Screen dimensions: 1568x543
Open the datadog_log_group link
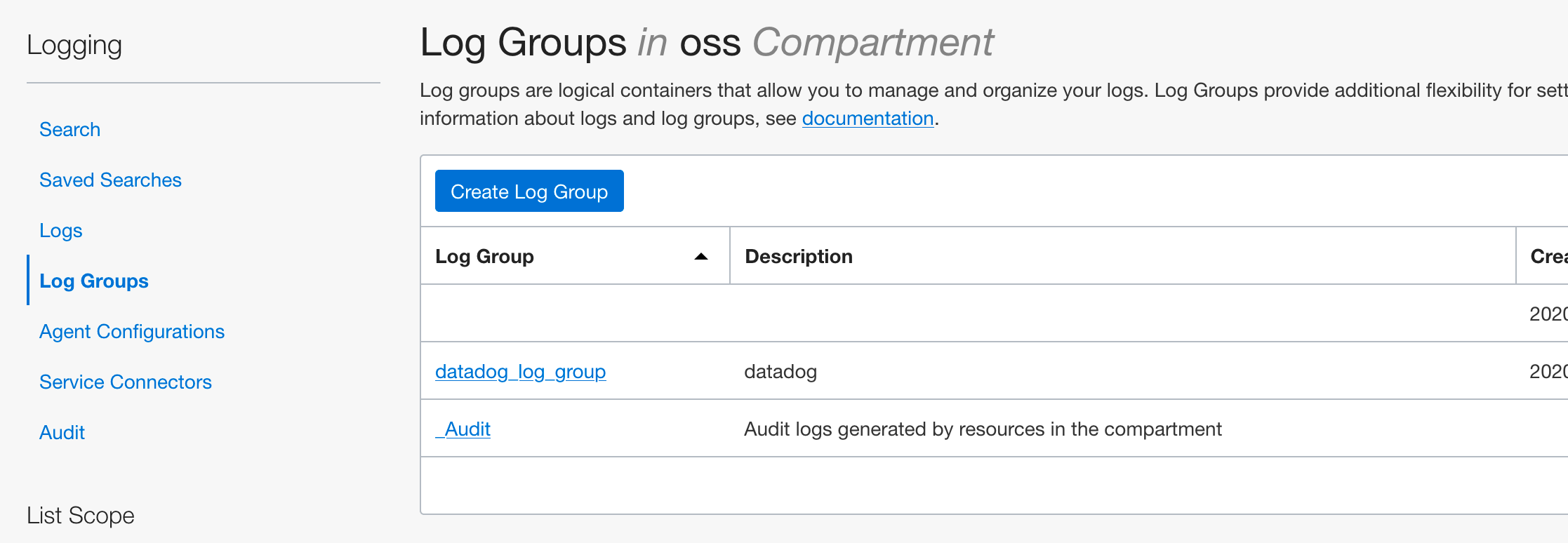tap(520, 372)
